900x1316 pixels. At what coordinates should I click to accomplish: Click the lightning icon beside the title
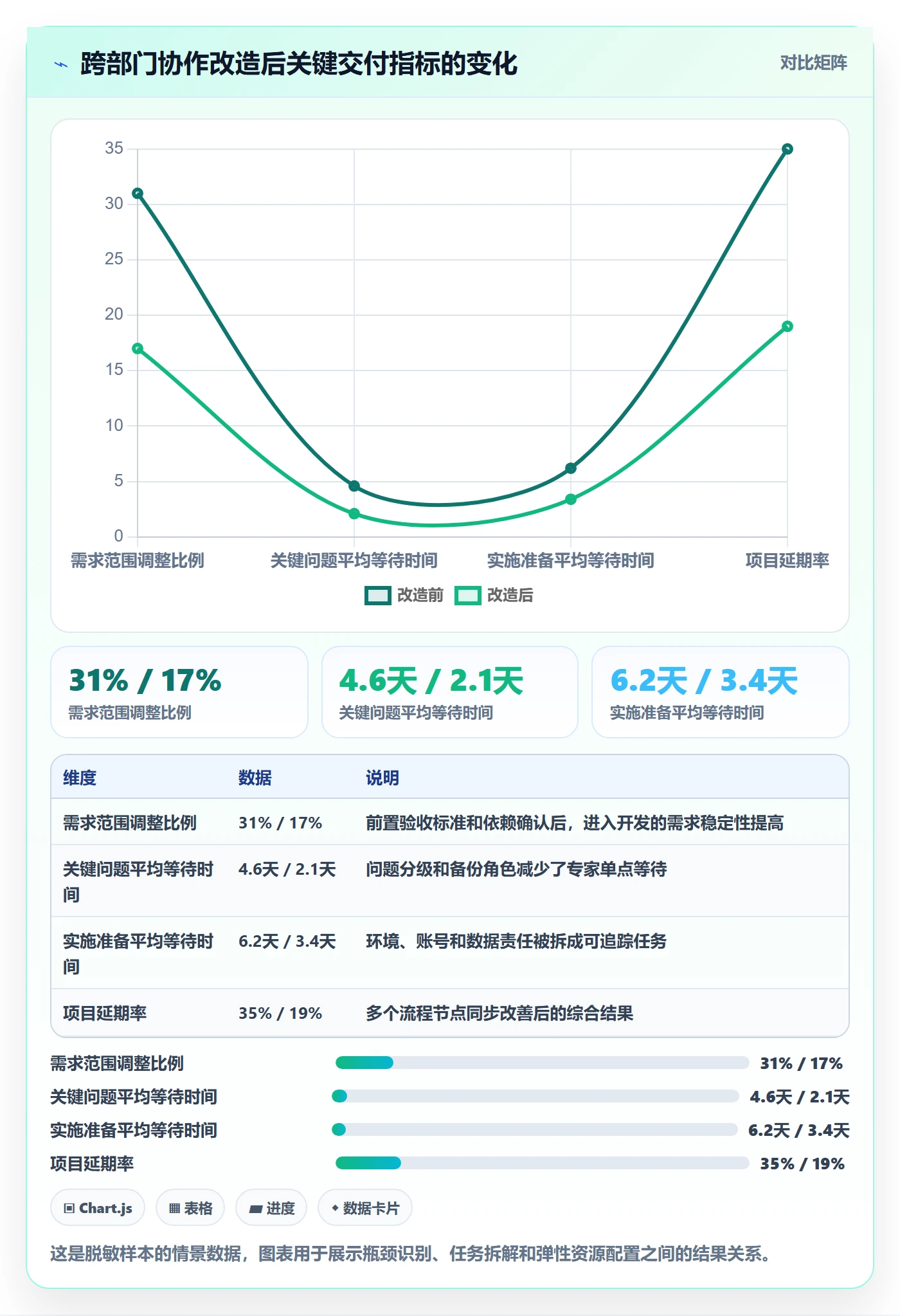click(x=61, y=64)
